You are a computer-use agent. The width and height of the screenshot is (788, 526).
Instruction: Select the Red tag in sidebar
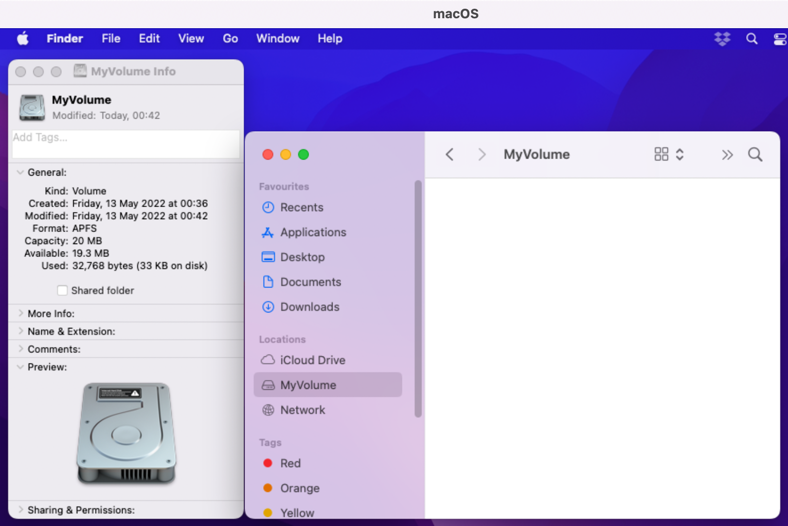tap(290, 463)
